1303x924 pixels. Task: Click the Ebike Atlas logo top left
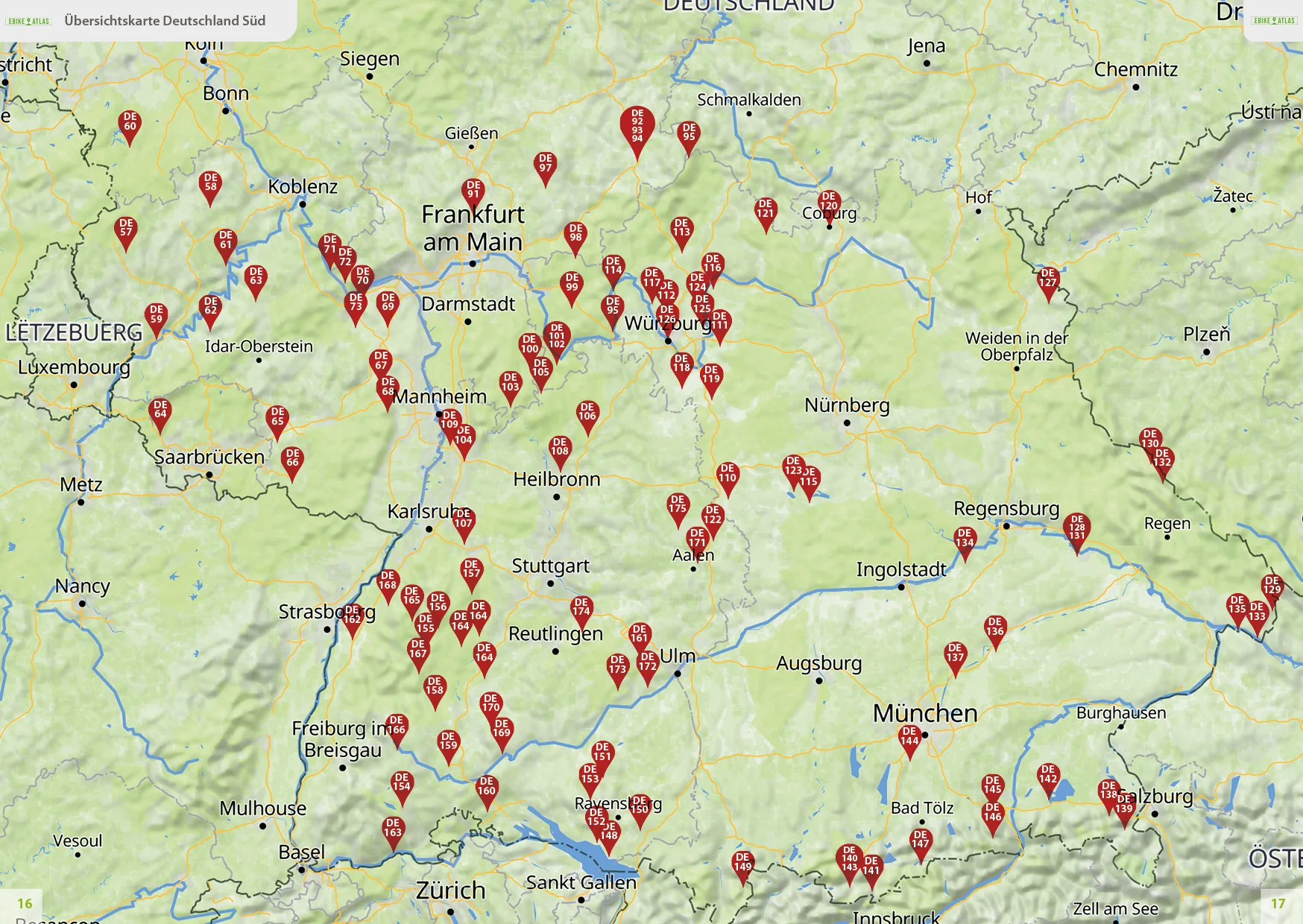28,21
